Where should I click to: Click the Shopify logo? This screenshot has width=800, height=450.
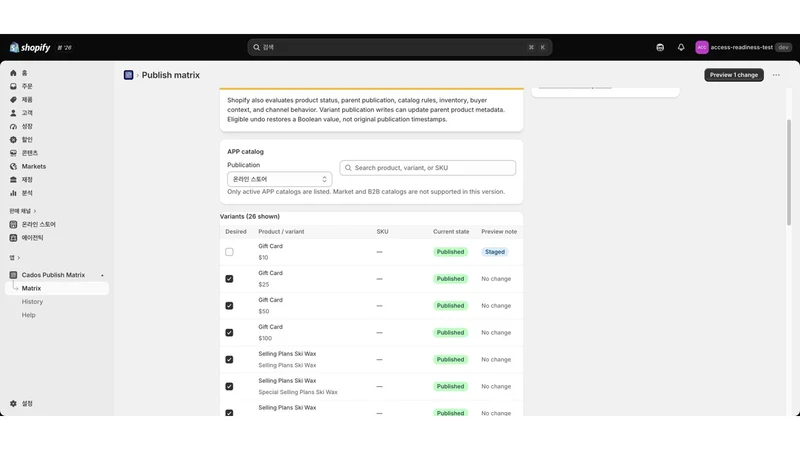[30, 47]
